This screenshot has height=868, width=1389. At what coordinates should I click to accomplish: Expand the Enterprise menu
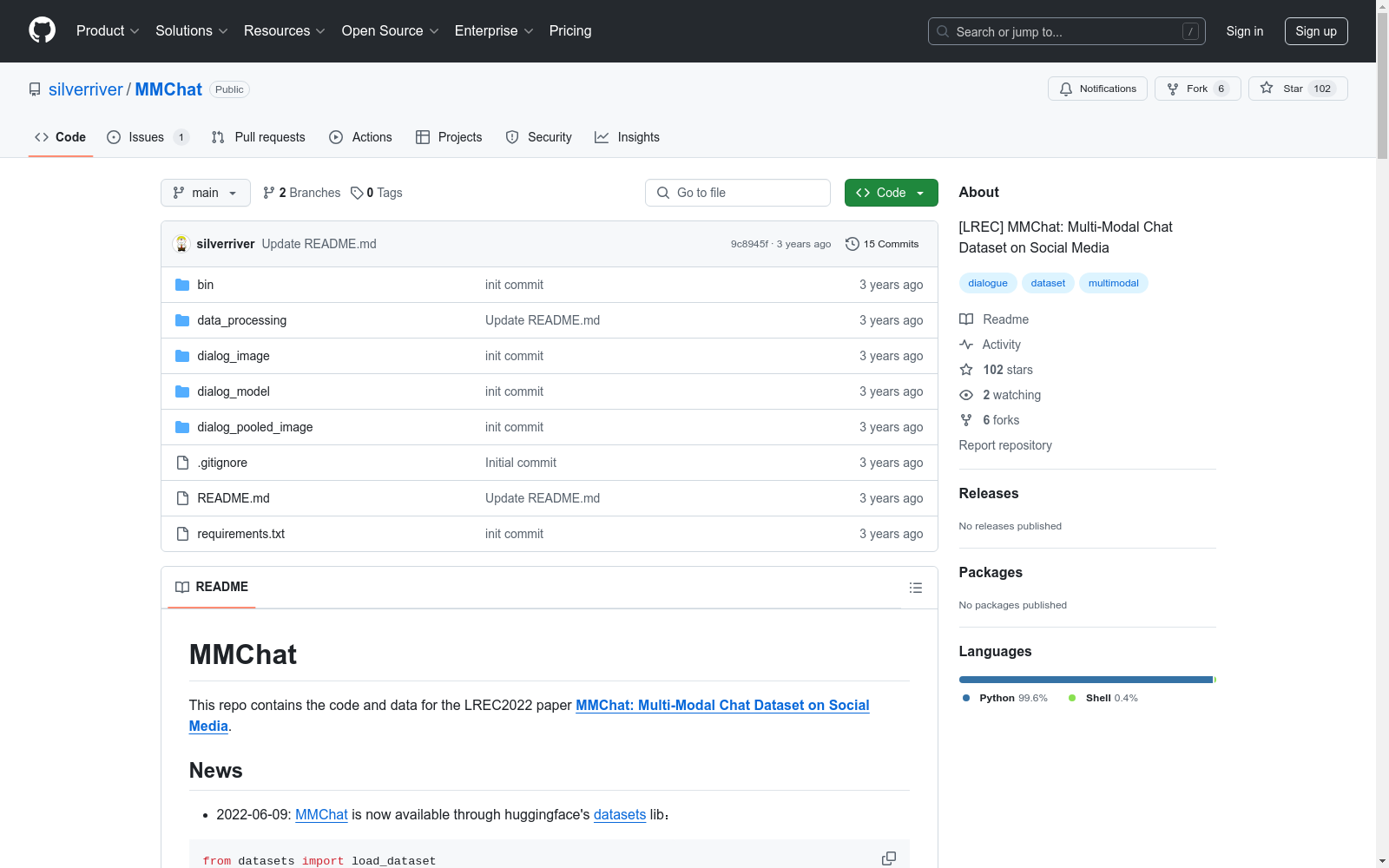coord(494,31)
